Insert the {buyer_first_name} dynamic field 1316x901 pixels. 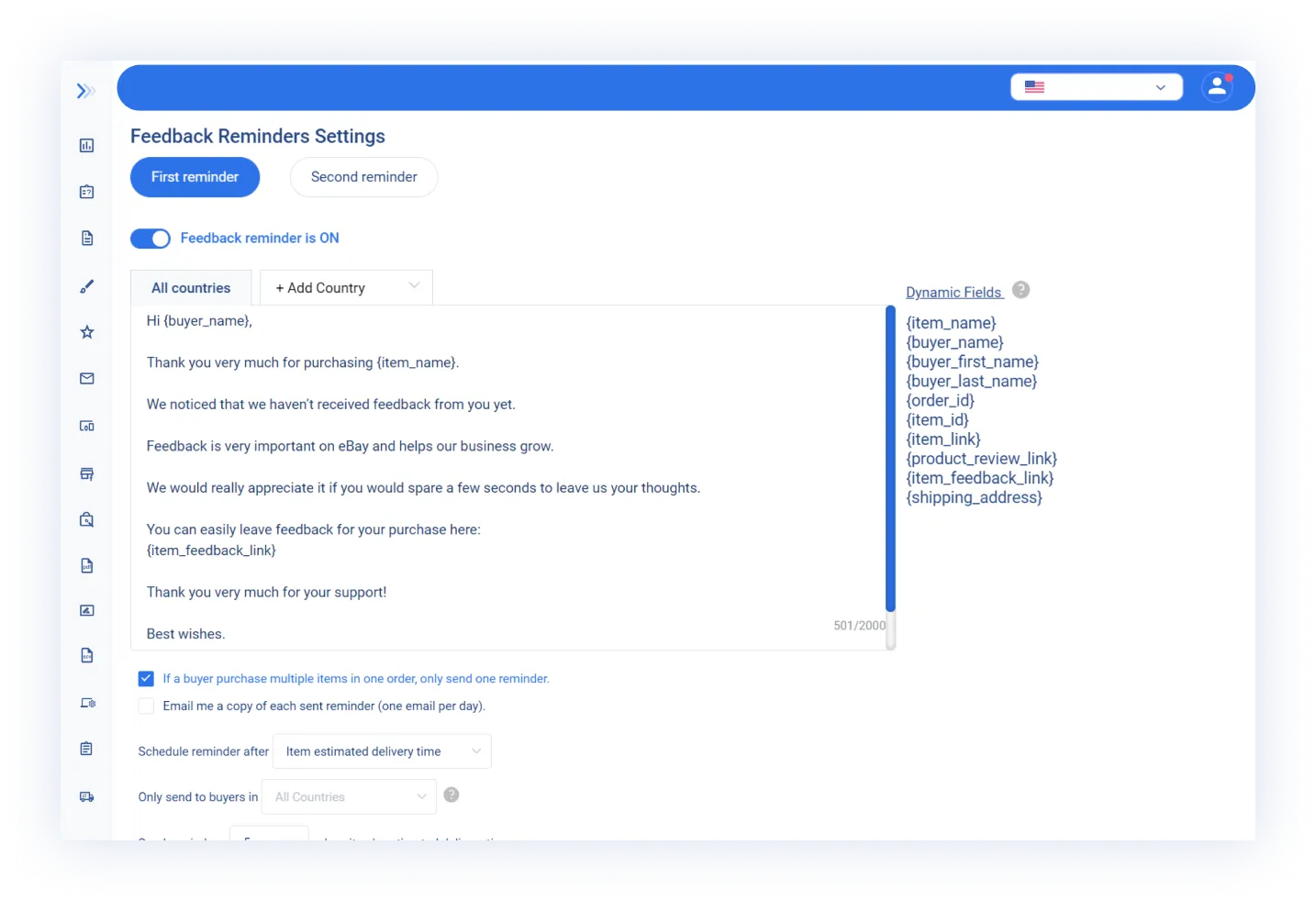pyautogui.click(x=972, y=362)
